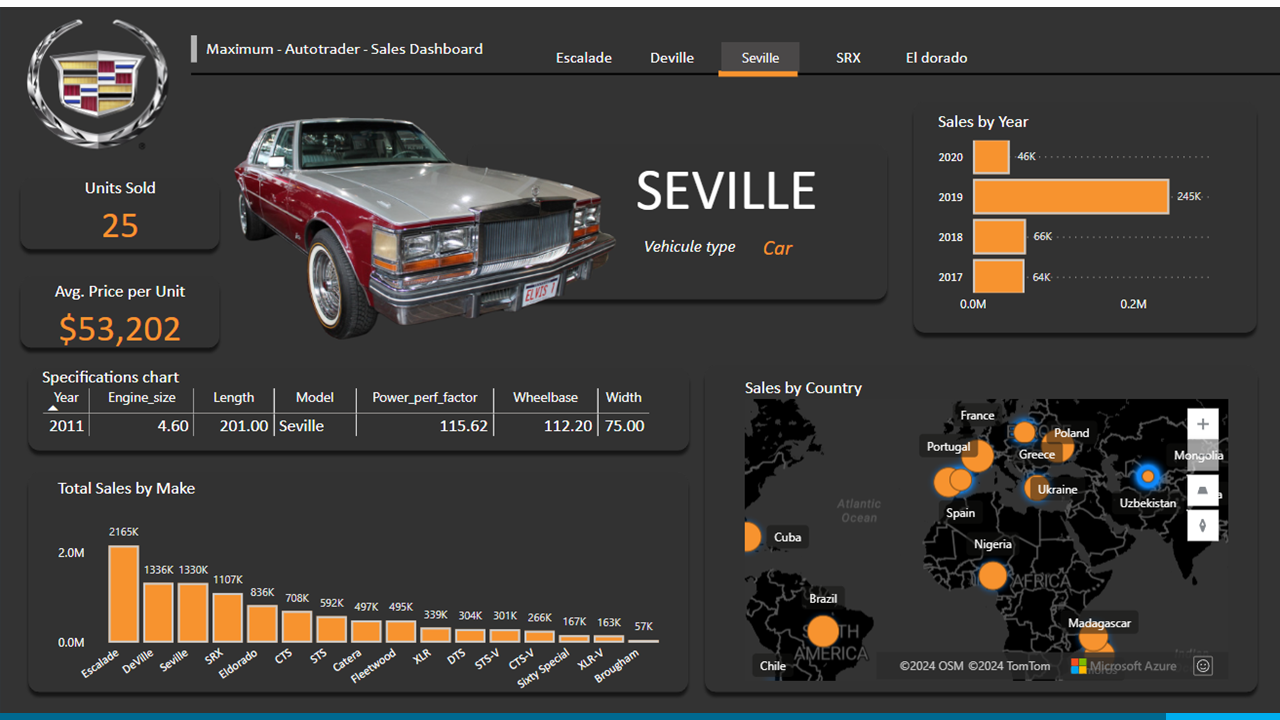Click the 245K data label
The width and height of the screenshot is (1280, 720).
(x=1189, y=197)
